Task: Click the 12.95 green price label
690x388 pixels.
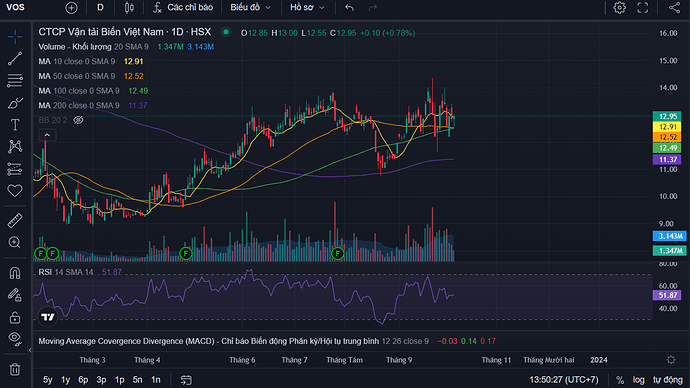Action: pyautogui.click(x=667, y=116)
